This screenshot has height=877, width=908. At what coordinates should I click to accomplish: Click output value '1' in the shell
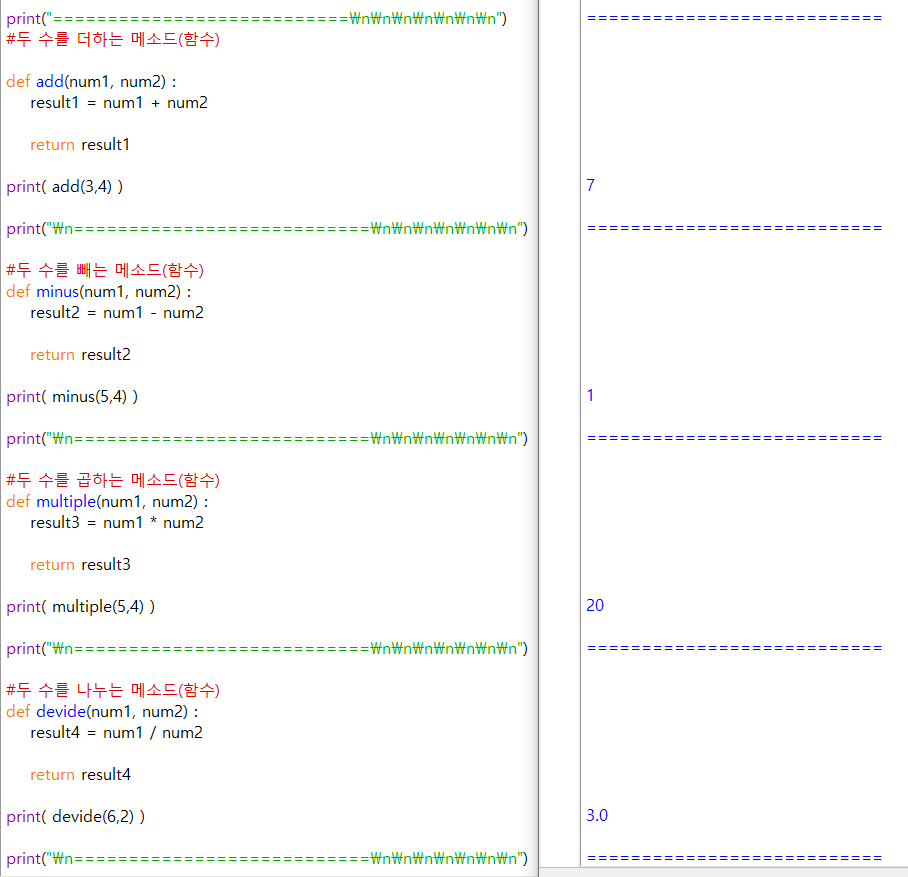[590, 396]
